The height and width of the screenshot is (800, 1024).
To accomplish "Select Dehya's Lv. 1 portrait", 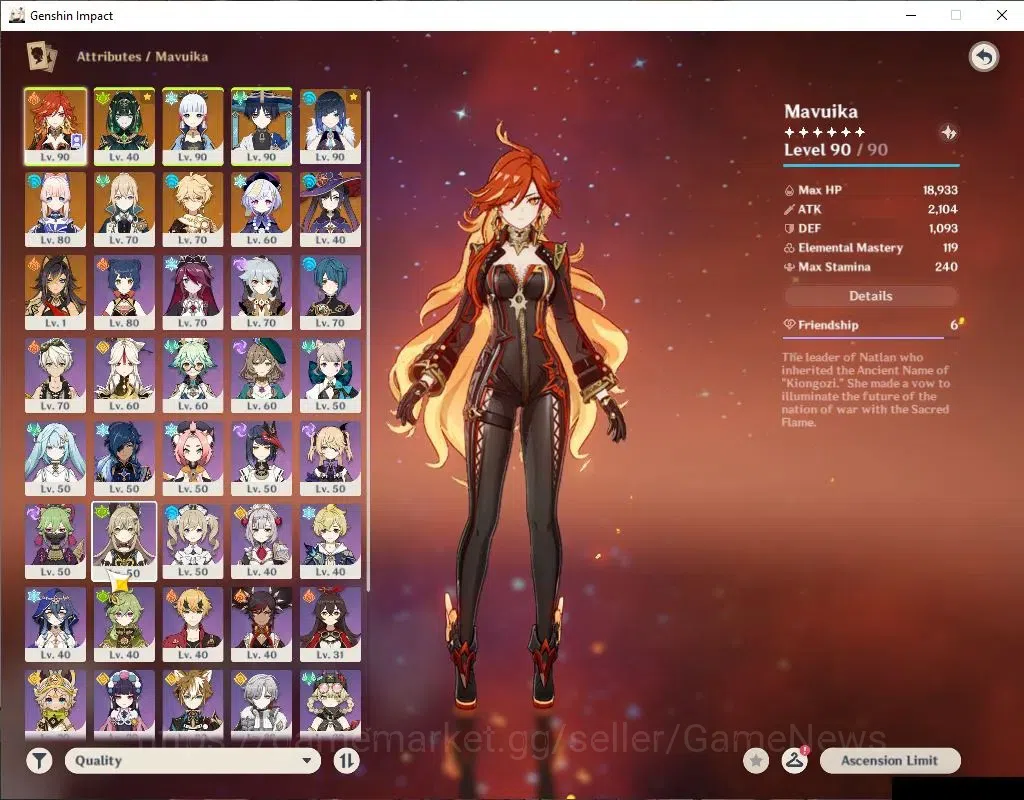I will (x=56, y=292).
